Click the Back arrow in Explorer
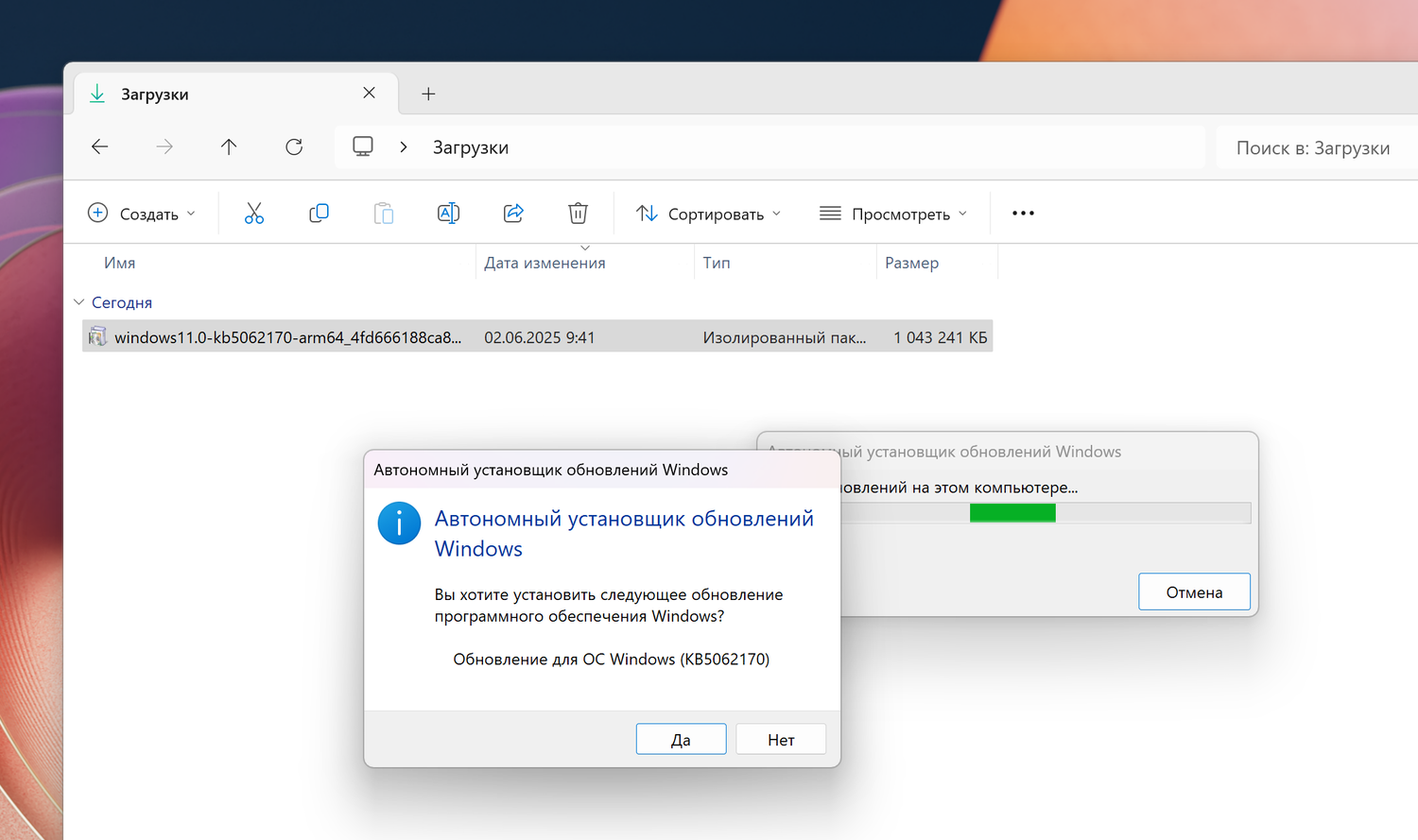The height and width of the screenshot is (840, 1418). [99, 146]
